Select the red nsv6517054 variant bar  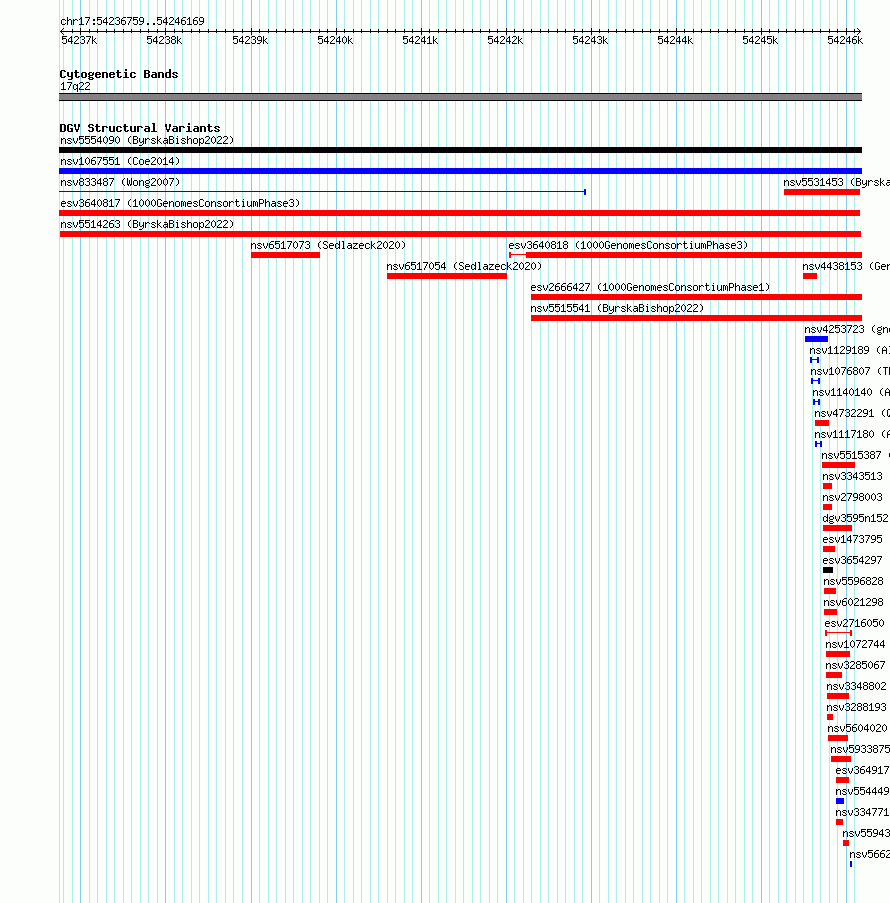tap(446, 276)
